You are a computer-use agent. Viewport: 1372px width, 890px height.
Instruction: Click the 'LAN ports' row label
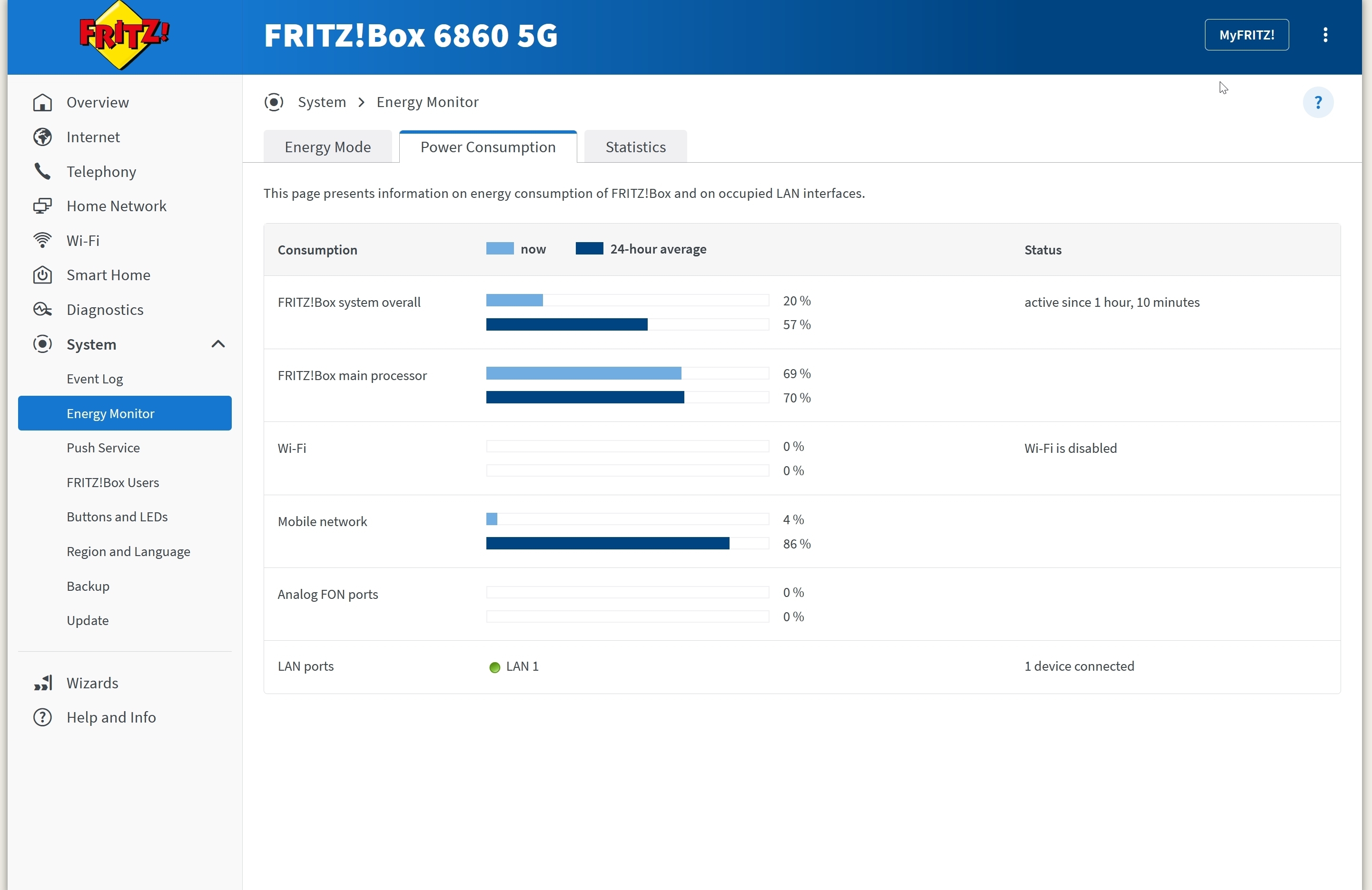click(306, 666)
